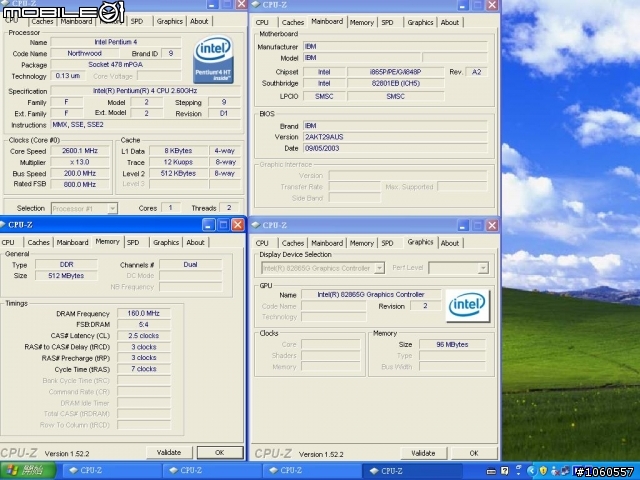Open Processor #1 selection dropdown
Viewport: 640px width, 480px height.
tap(112, 208)
